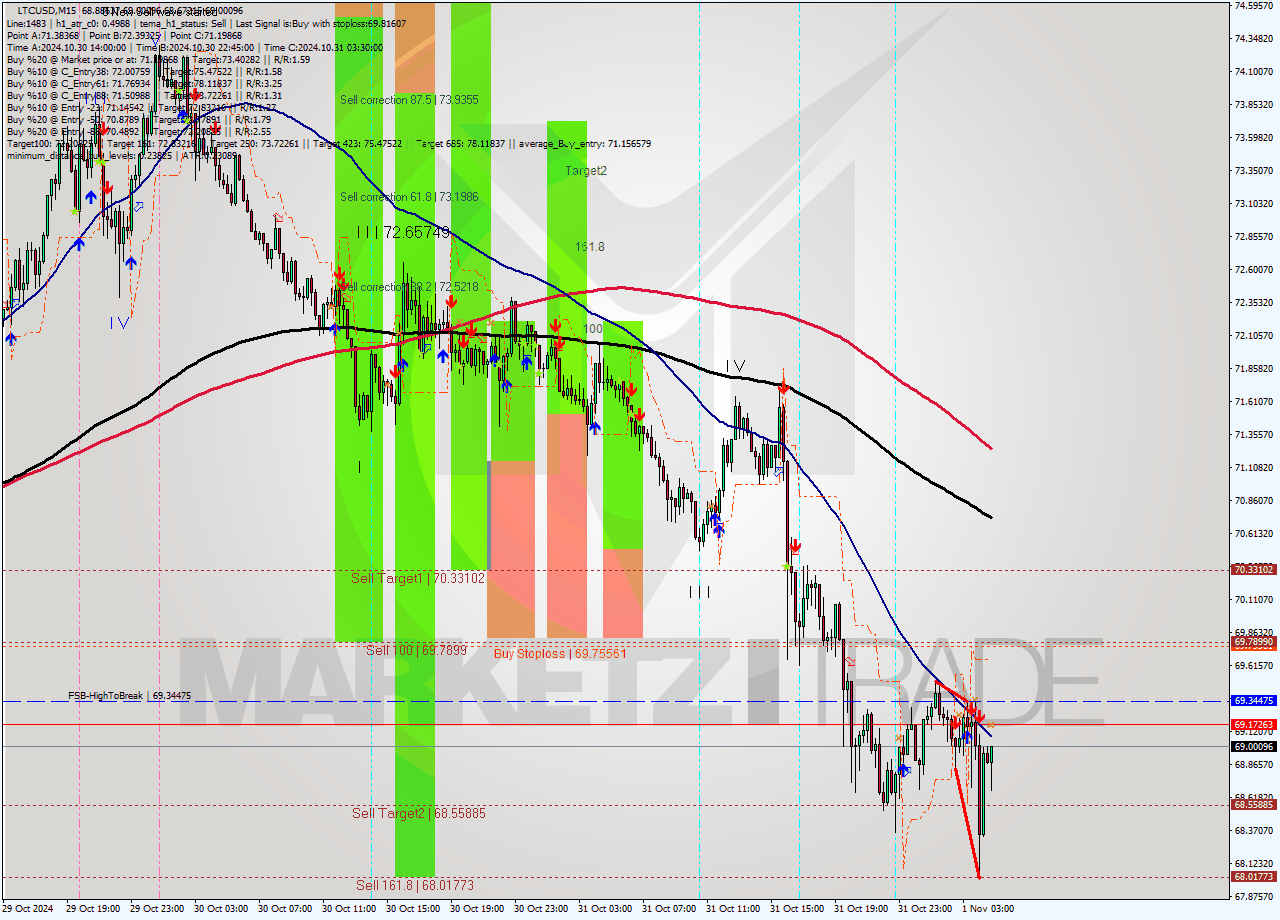Image resolution: width=1280 pixels, height=920 pixels.
Task: Select the 'Sell 161.8 | 68.01773' label
Action: point(415,885)
